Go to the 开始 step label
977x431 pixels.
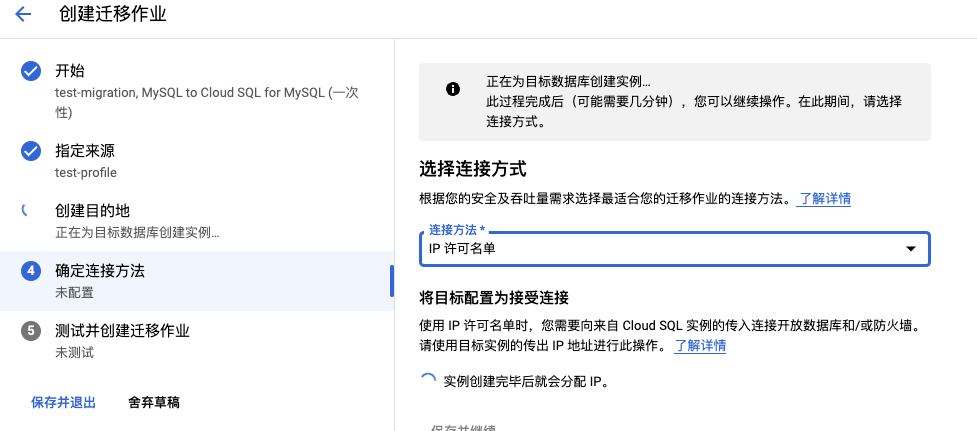point(70,71)
